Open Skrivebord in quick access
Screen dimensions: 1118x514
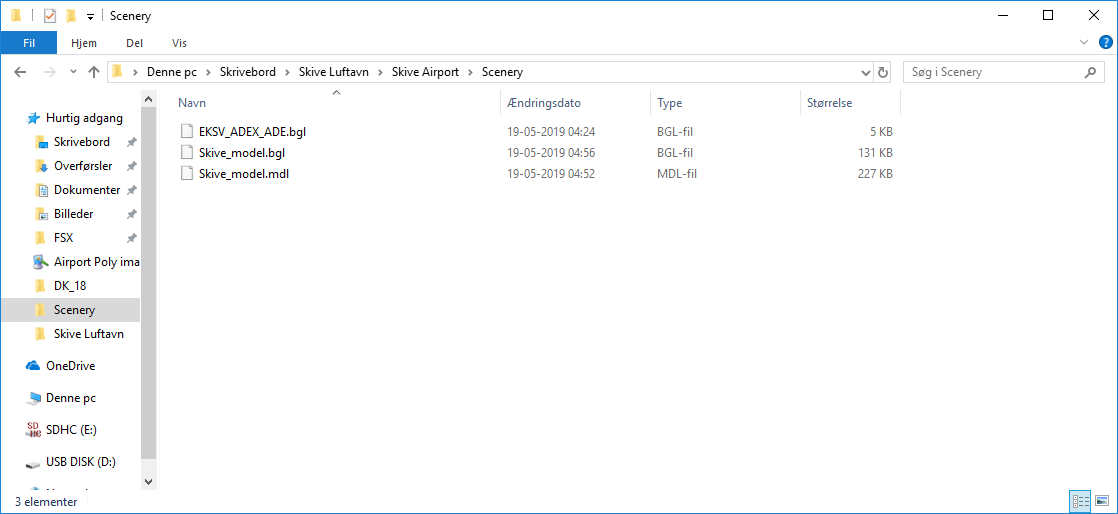click(x=81, y=142)
